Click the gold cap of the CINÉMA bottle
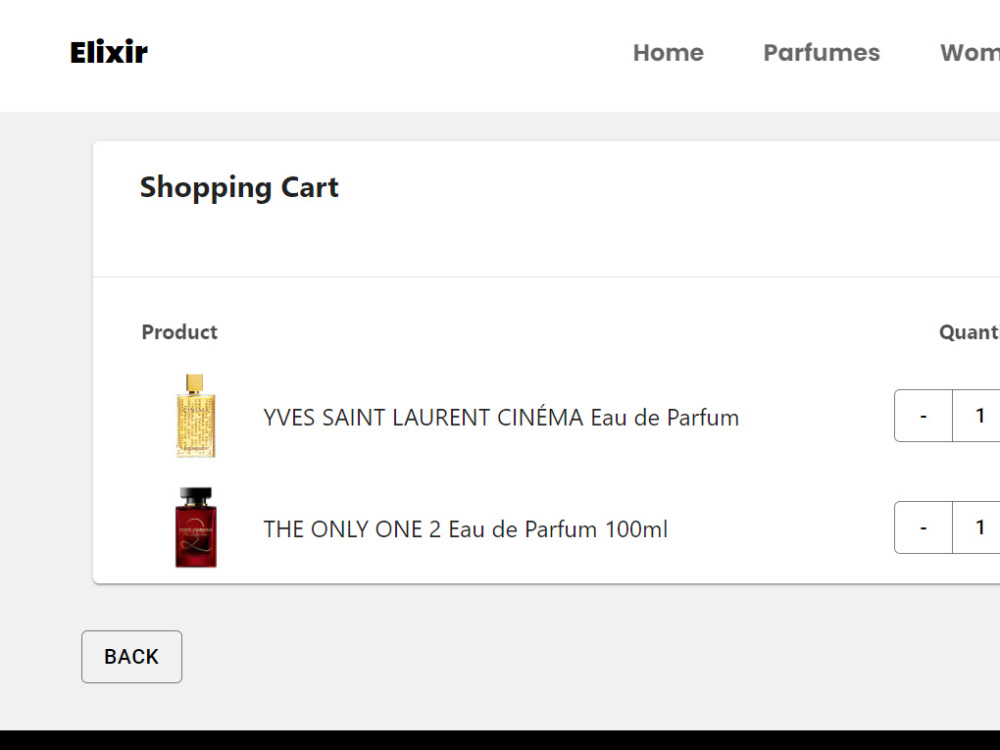Screen dimensions: 1000x750 click(195, 383)
